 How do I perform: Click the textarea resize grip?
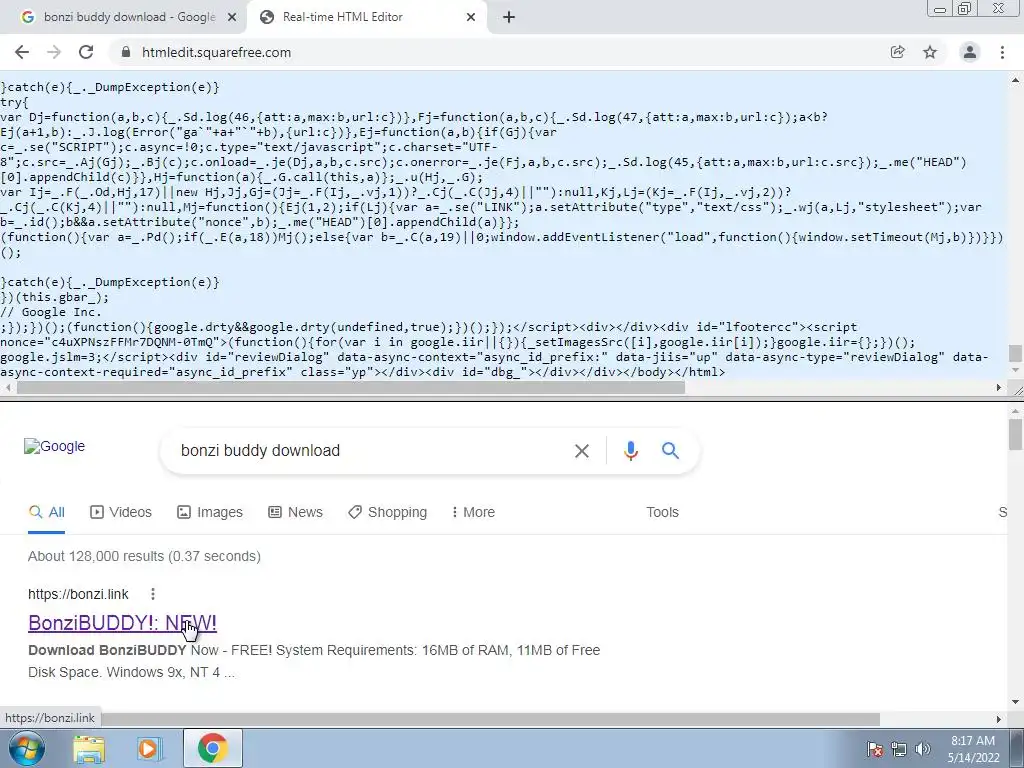pos(1018,391)
